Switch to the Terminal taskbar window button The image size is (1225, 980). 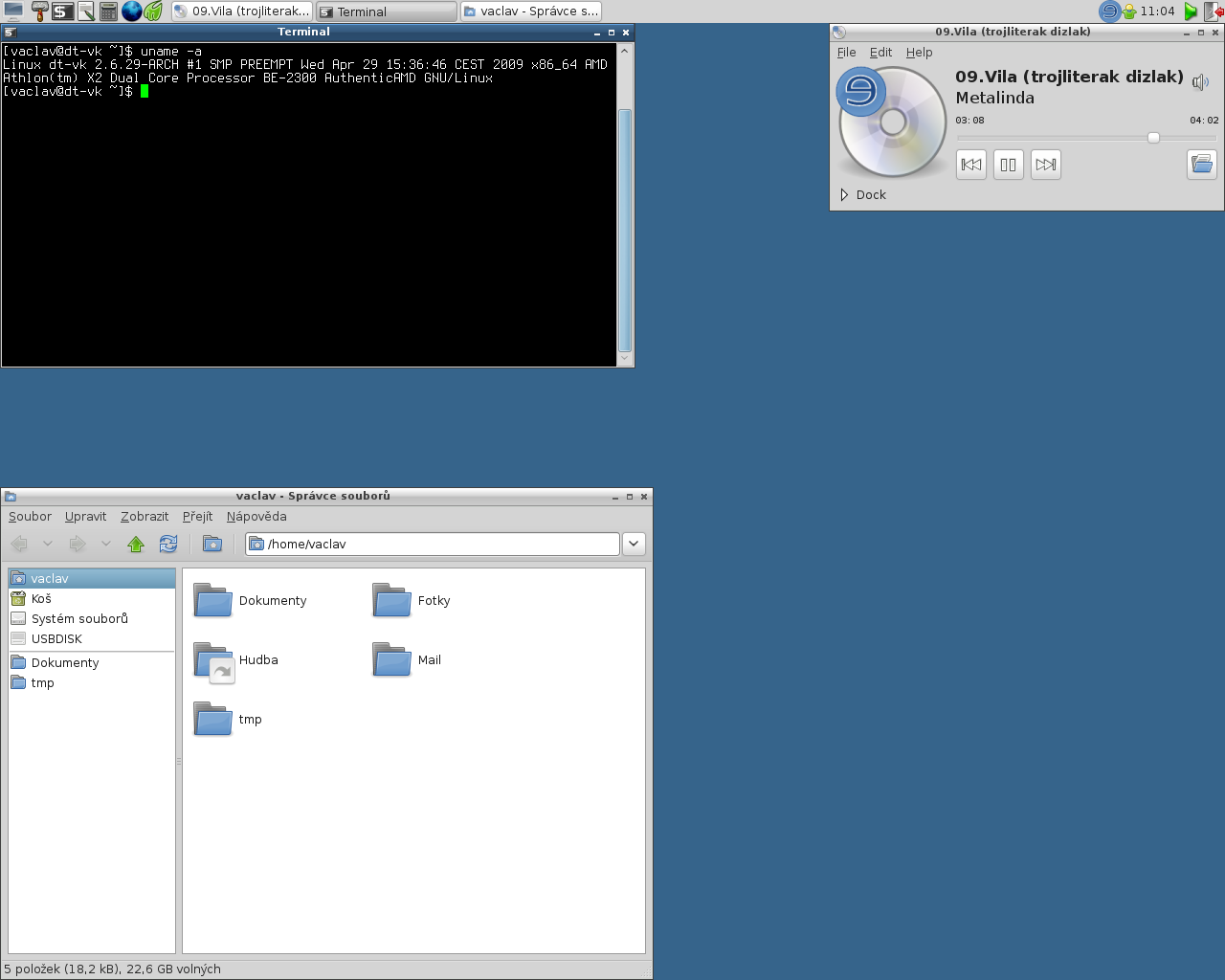(387, 11)
